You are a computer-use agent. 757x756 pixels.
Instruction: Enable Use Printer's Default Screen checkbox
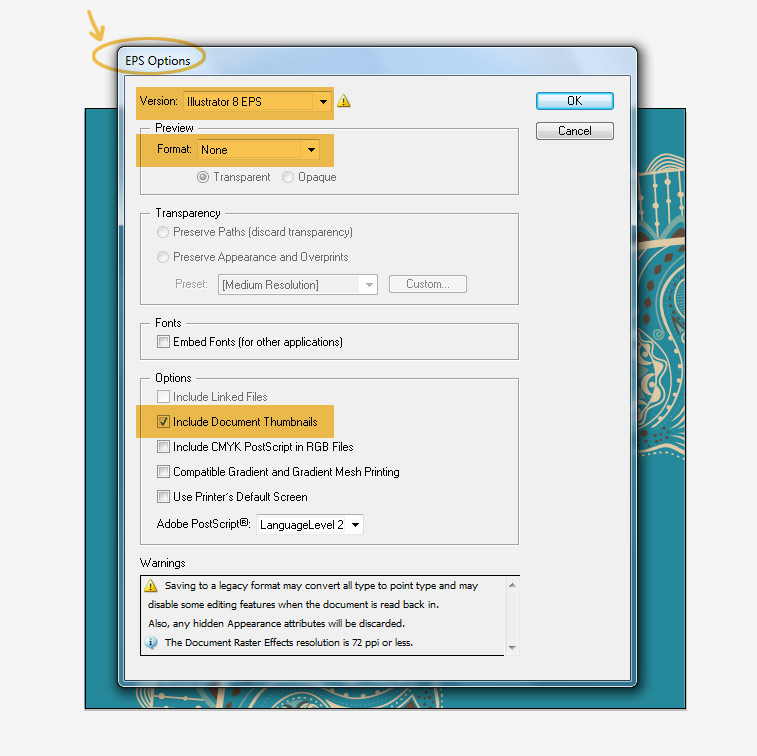(x=163, y=496)
